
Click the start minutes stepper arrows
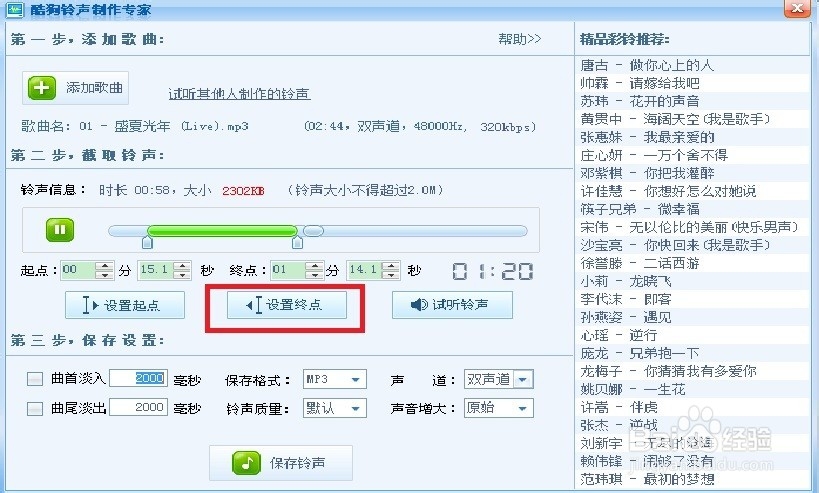(104, 270)
